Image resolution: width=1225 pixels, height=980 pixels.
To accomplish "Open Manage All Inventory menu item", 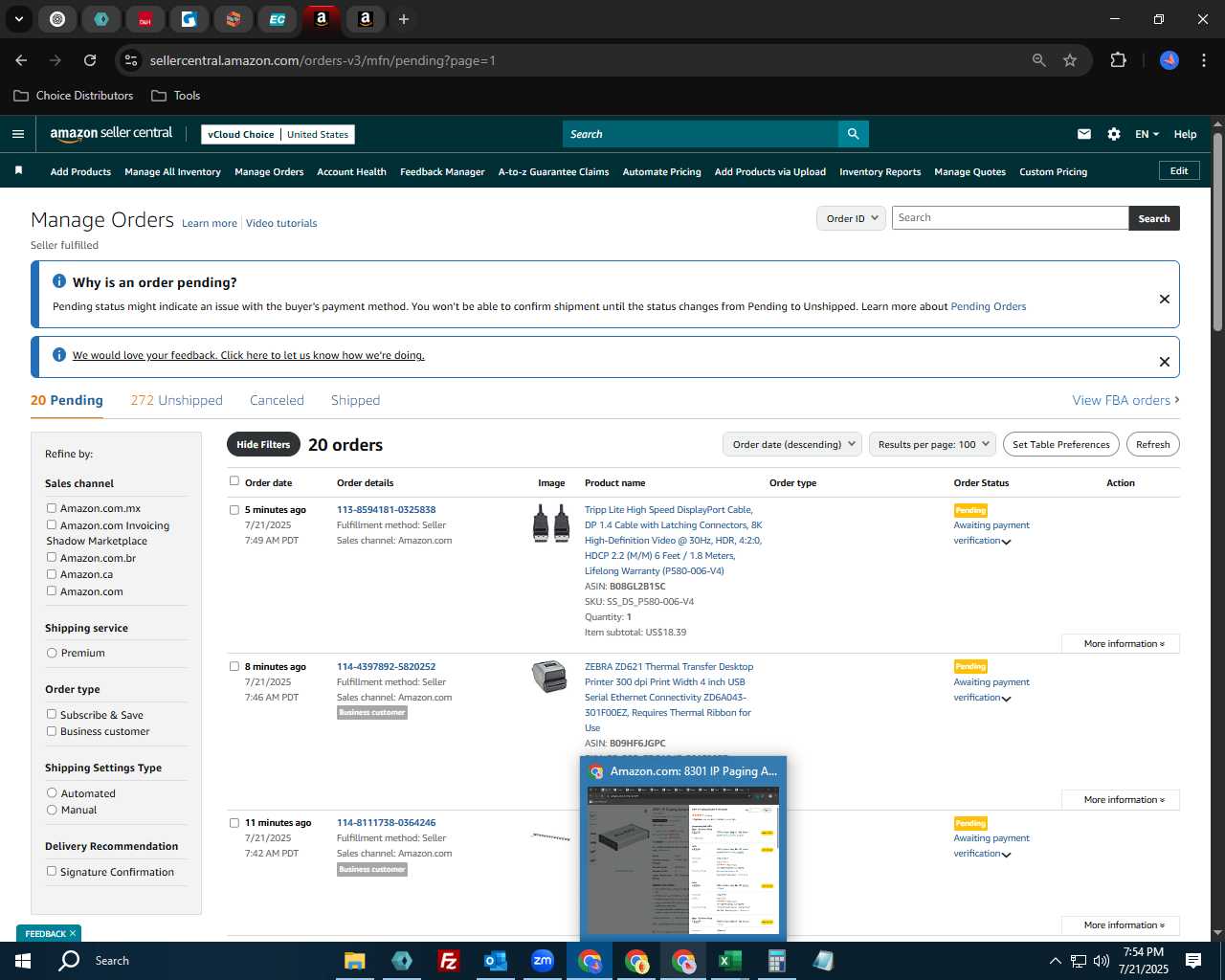I will [172, 171].
